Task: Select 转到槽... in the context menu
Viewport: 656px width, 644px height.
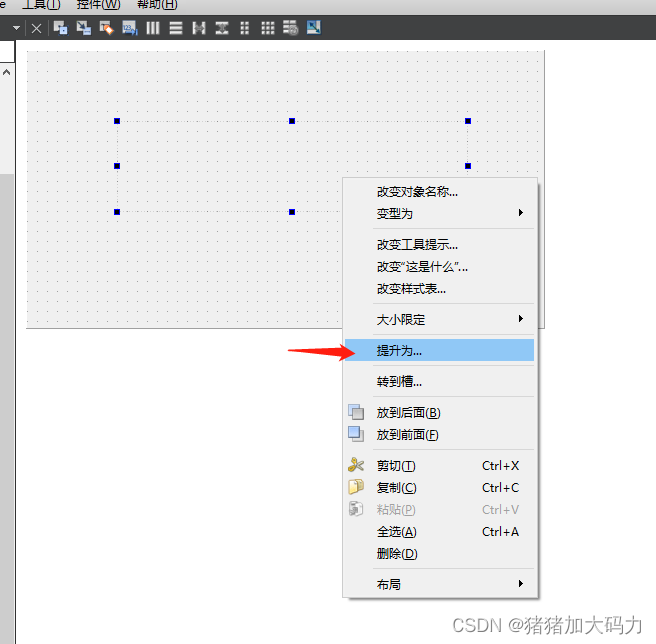Action: [x=439, y=381]
